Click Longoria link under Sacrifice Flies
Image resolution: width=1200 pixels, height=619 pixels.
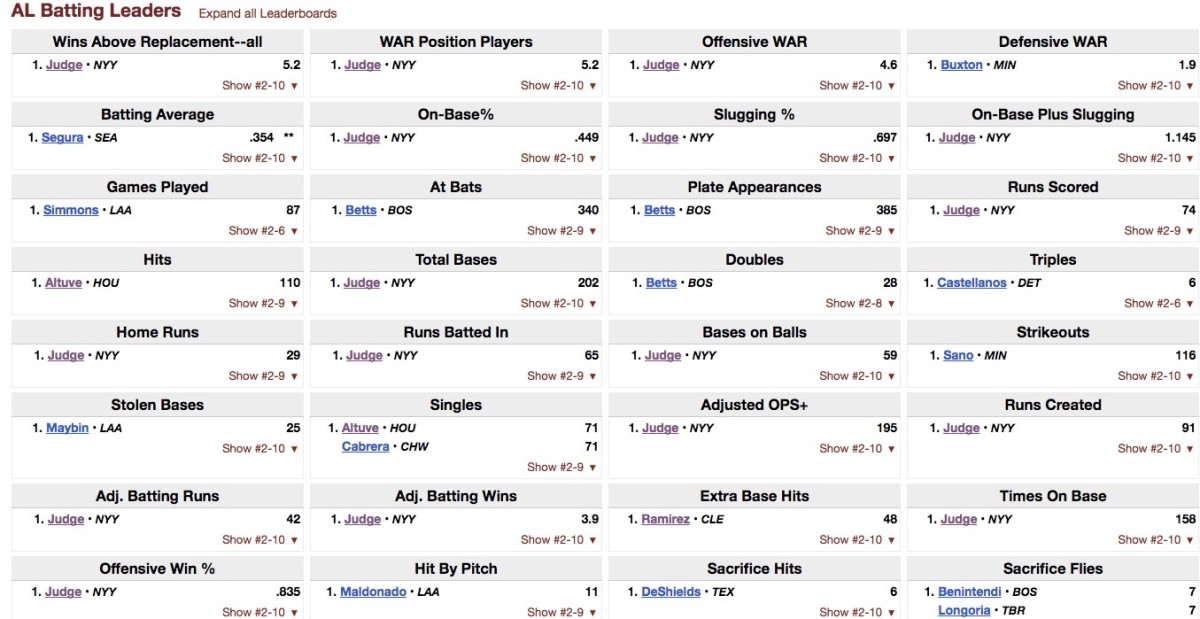point(964,610)
